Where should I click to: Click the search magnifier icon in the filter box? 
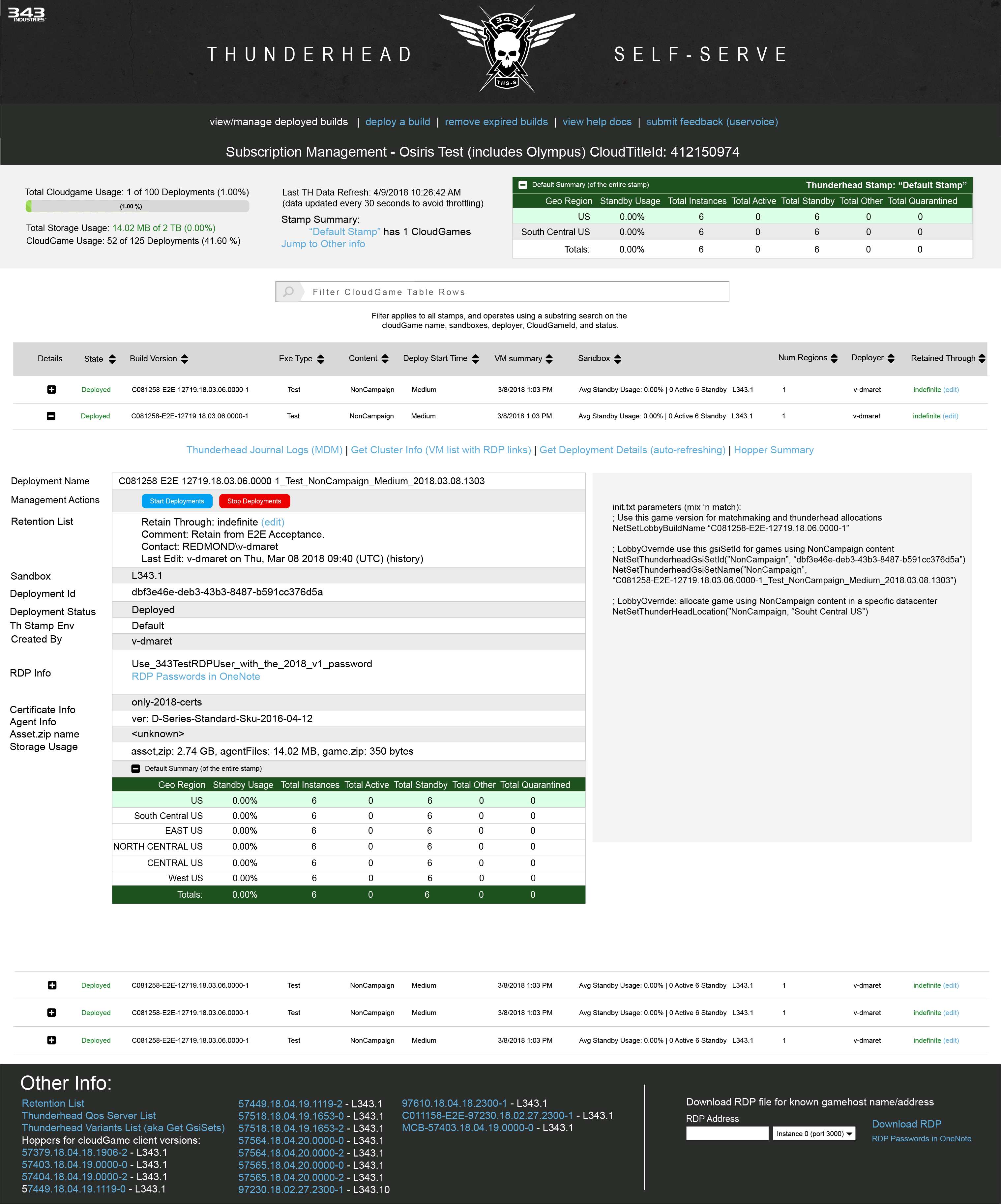(x=289, y=292)
